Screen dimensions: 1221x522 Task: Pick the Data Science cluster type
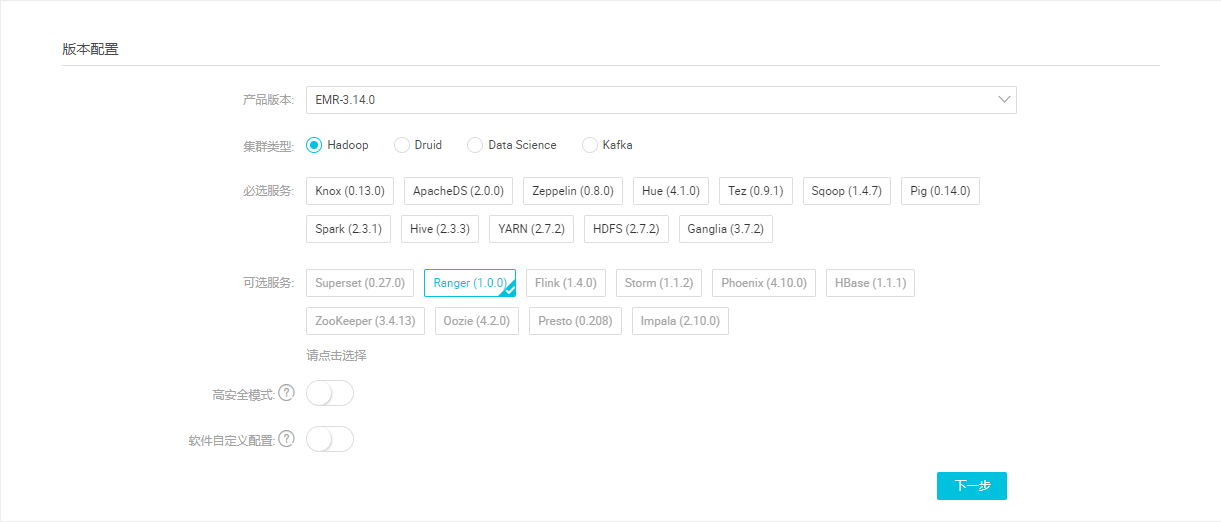pyautogui.click(x=475, y=145)
